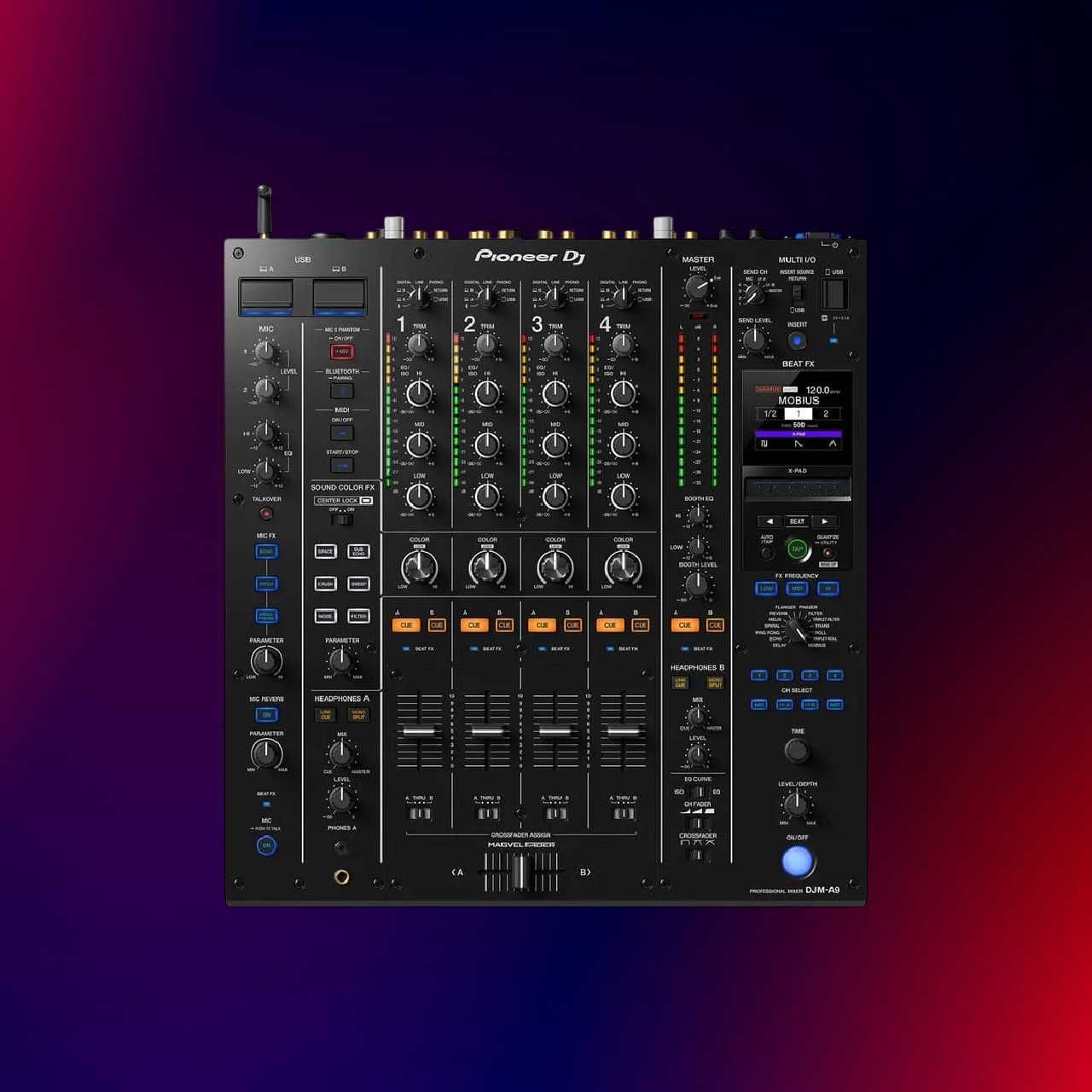Click the channel 1 fader cap
Screen dimensions: 1092x1092
click(419, 731)
